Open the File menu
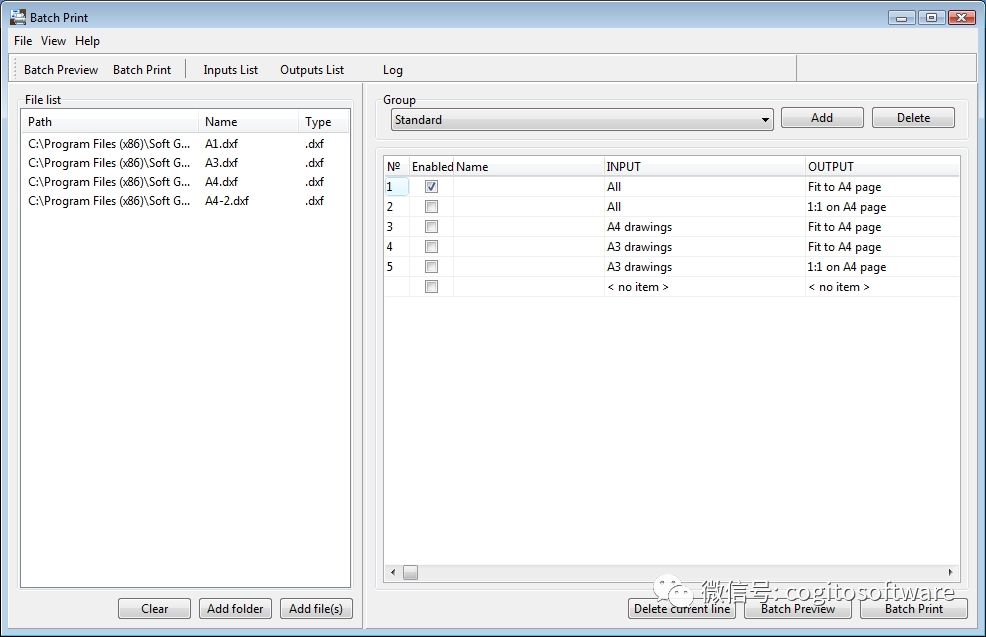 coord(23,41)
